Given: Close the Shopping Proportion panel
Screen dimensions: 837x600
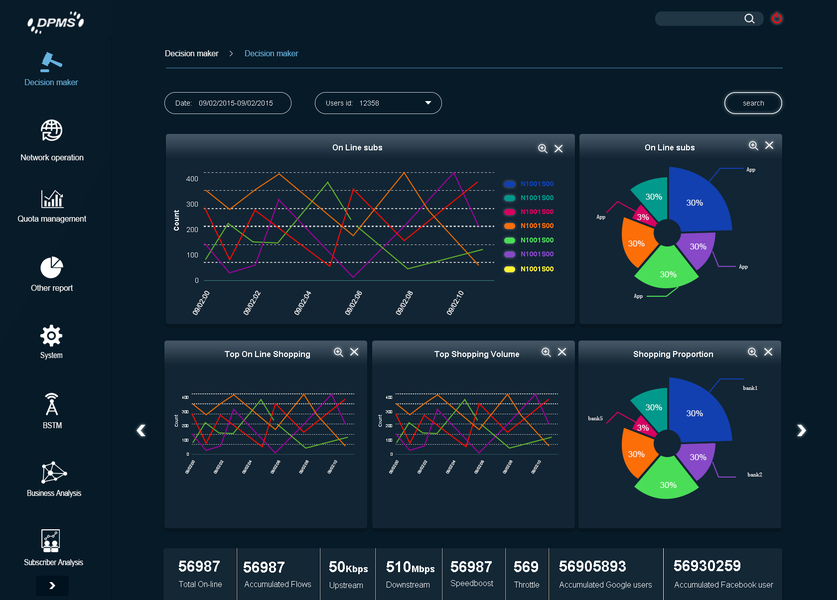Looking at the screenshot, I should click(x=768, y=352).
